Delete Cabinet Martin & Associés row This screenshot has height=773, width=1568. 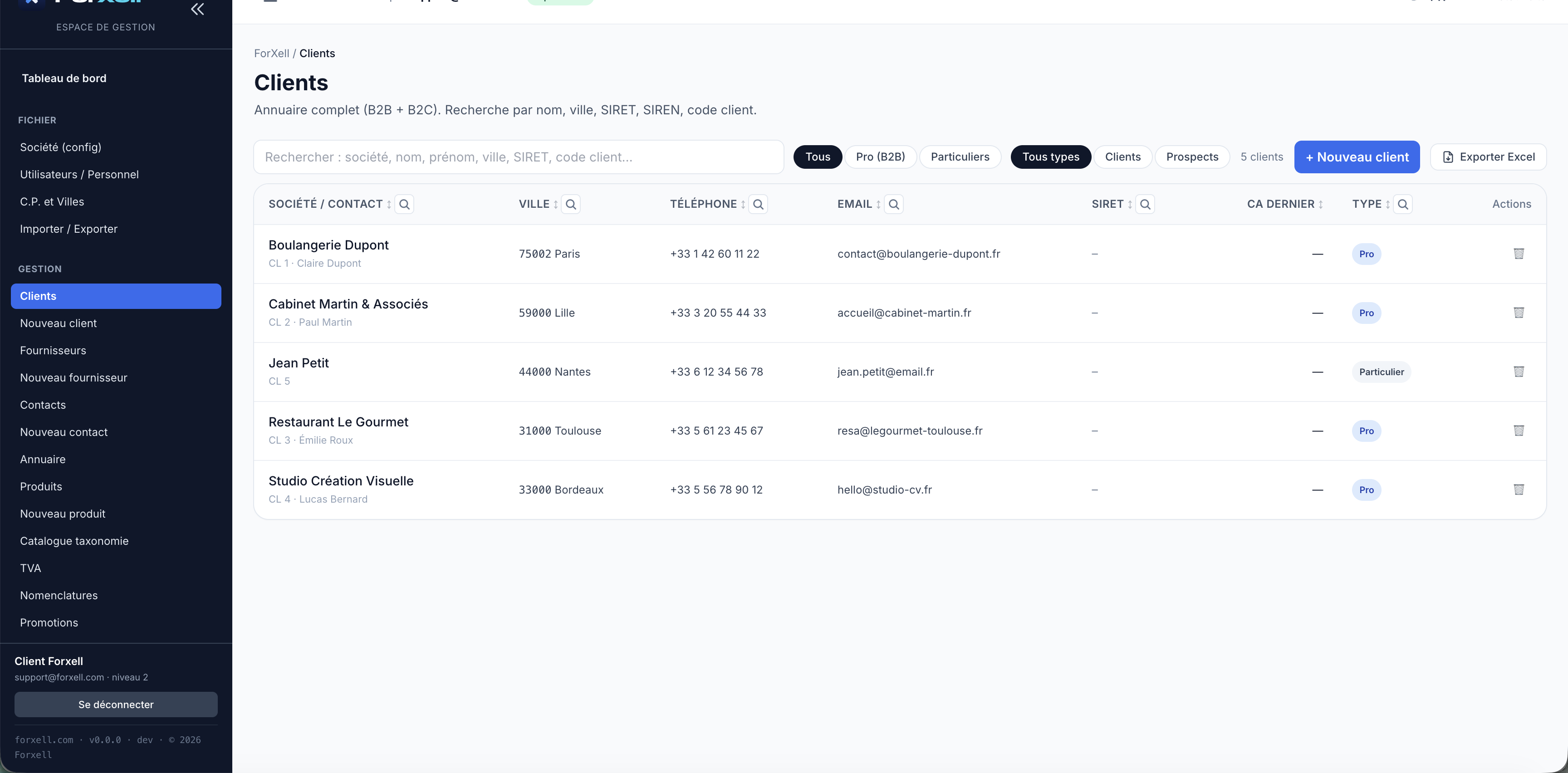coord(1519,313)
